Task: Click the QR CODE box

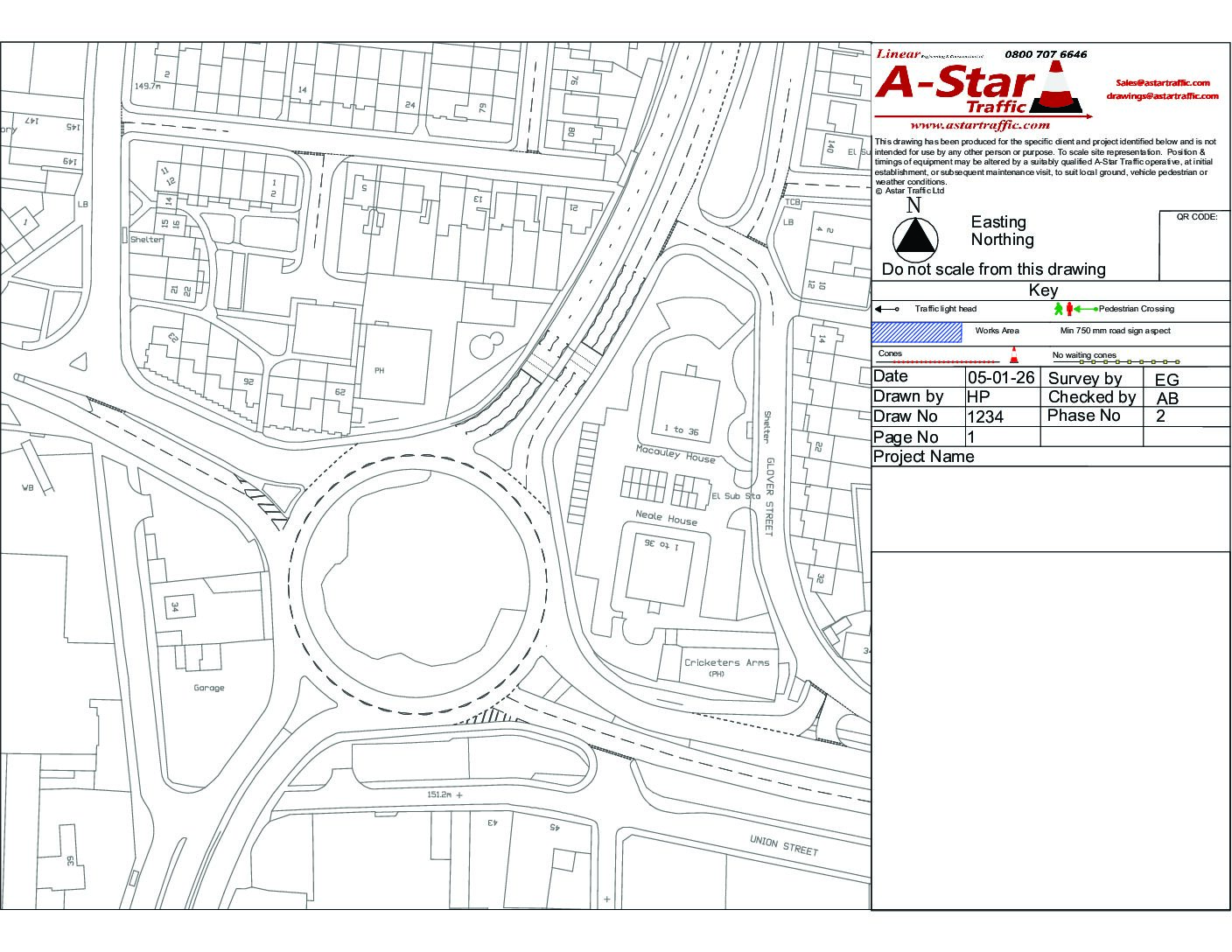Action: point(1195,245)
